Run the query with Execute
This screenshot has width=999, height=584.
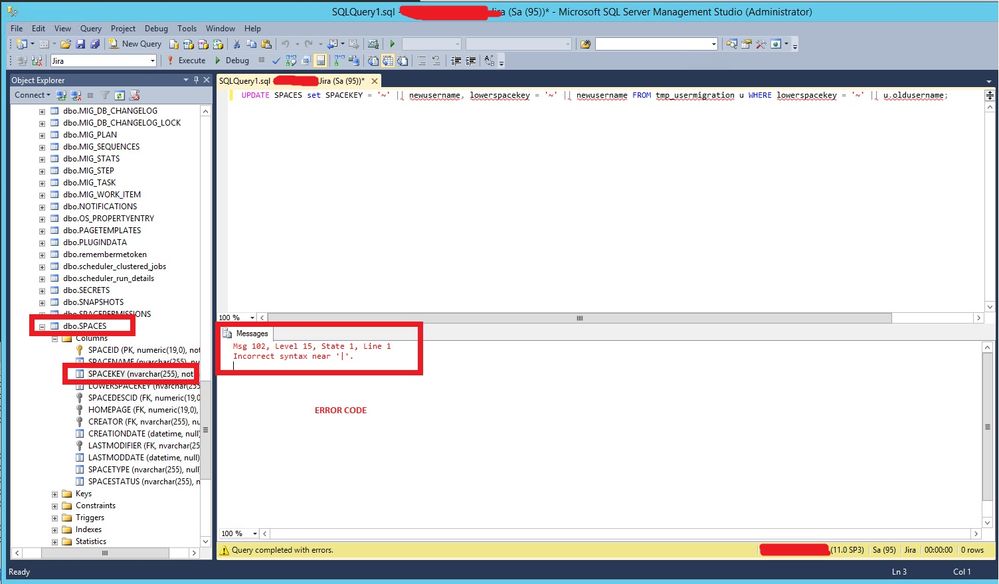coord(186,61)
